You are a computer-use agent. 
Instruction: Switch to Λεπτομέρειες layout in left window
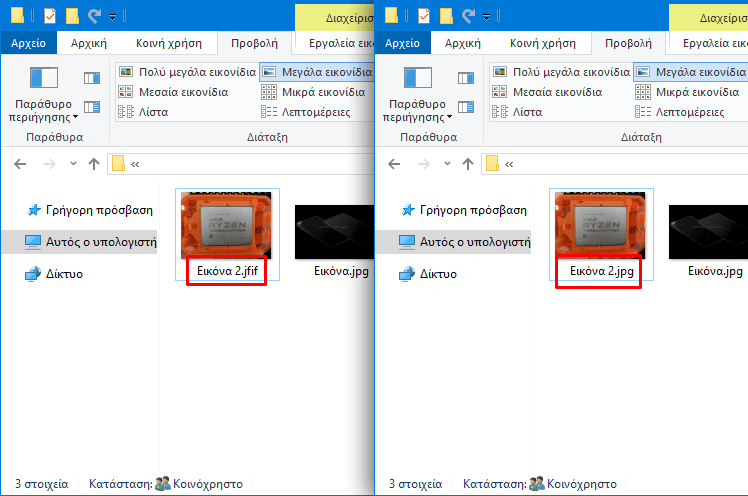(x=306, y=112)
